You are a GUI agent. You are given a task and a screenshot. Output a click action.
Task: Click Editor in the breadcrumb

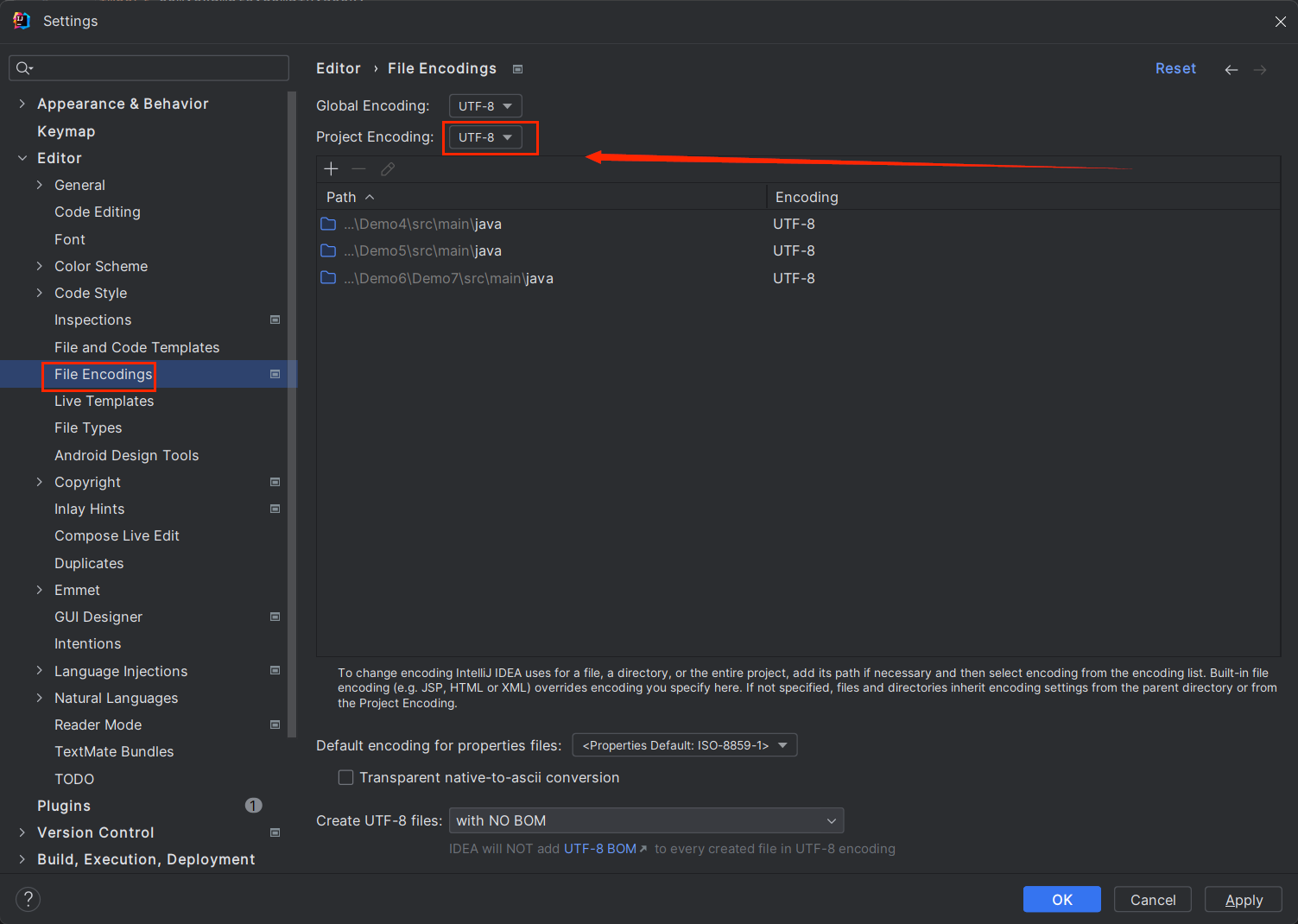(x=339, y=68)
